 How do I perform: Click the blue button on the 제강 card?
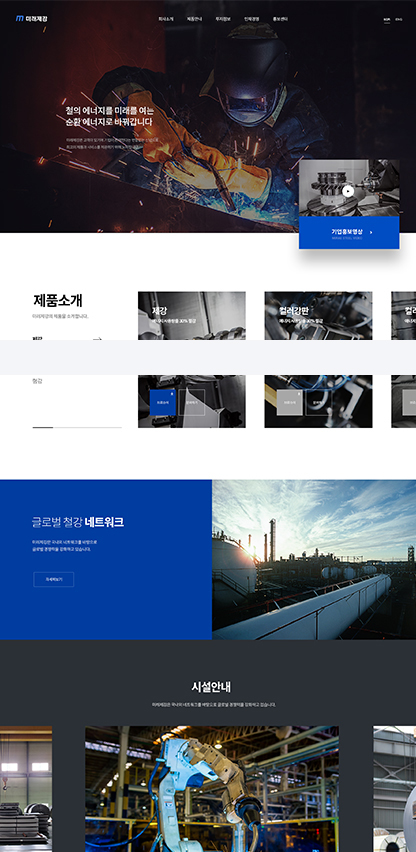point(163,402)
